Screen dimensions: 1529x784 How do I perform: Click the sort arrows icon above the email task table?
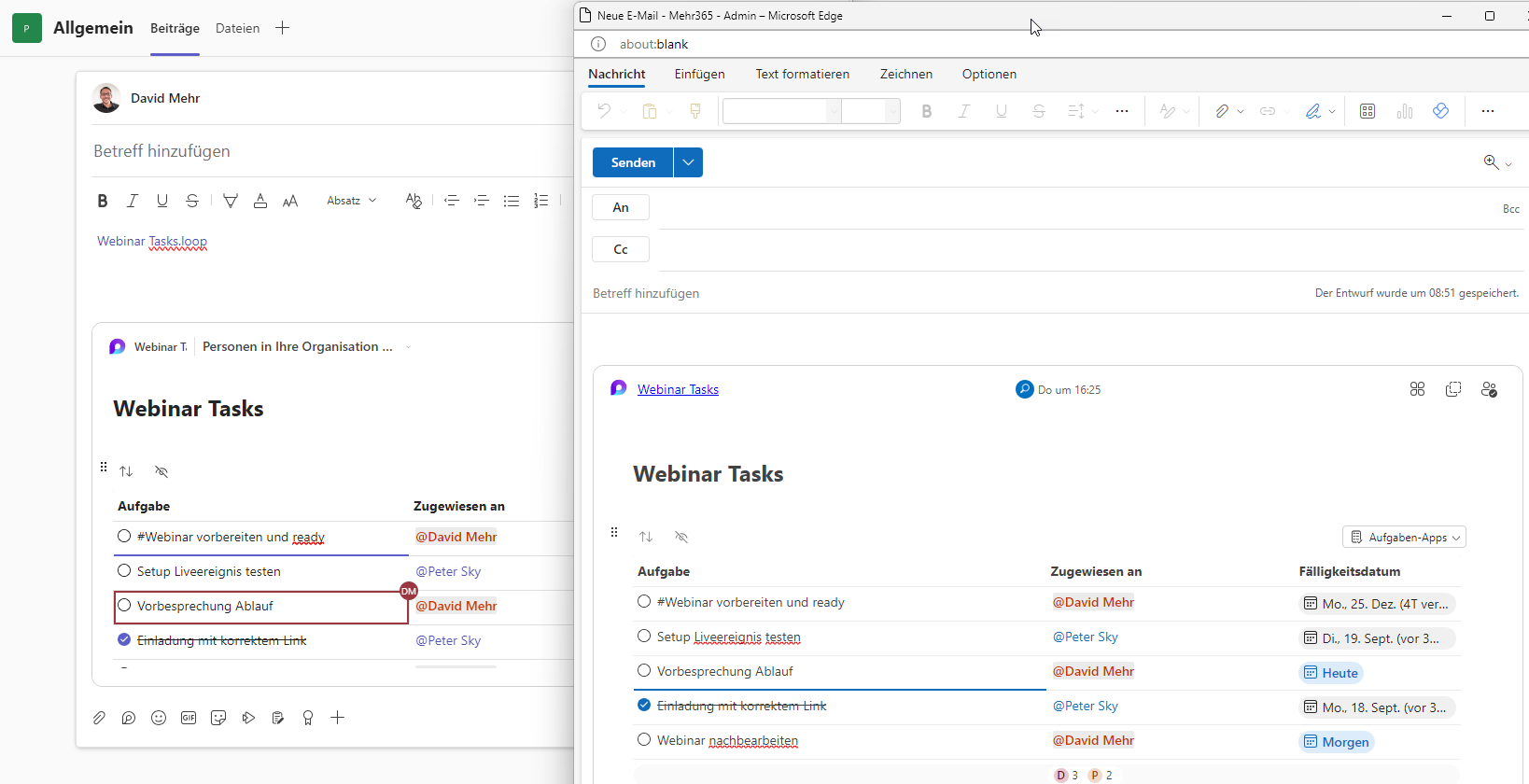(x=646, y=537)
